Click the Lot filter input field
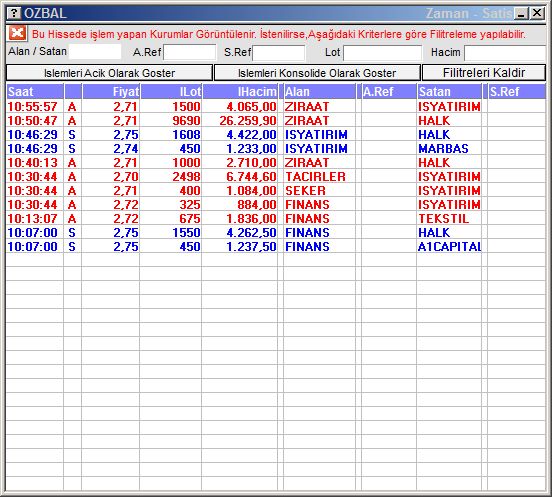 (382, 53)
